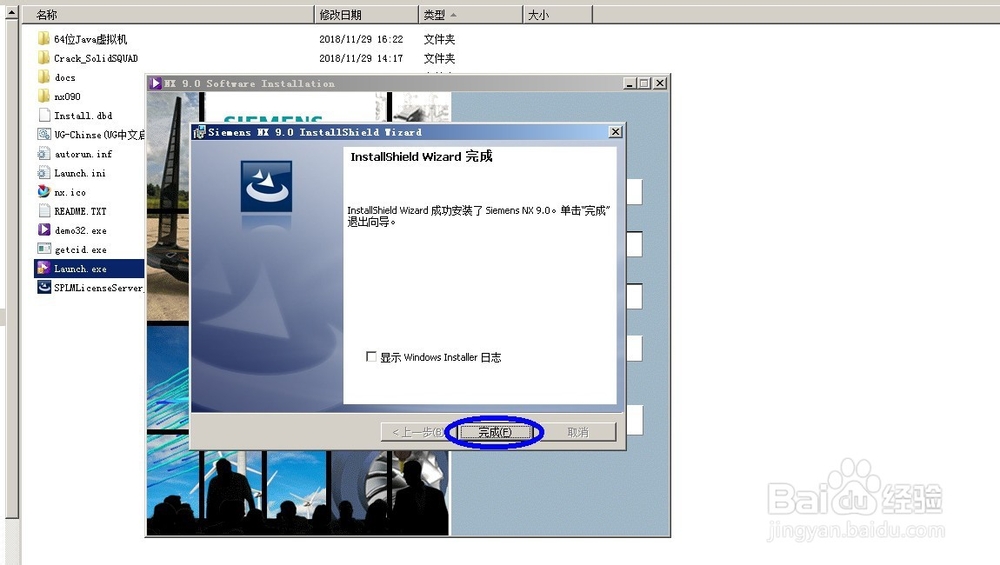The image size is (1000, 565).
Task: Select the nx.ico file icon
Action: (x=44, y=191)
